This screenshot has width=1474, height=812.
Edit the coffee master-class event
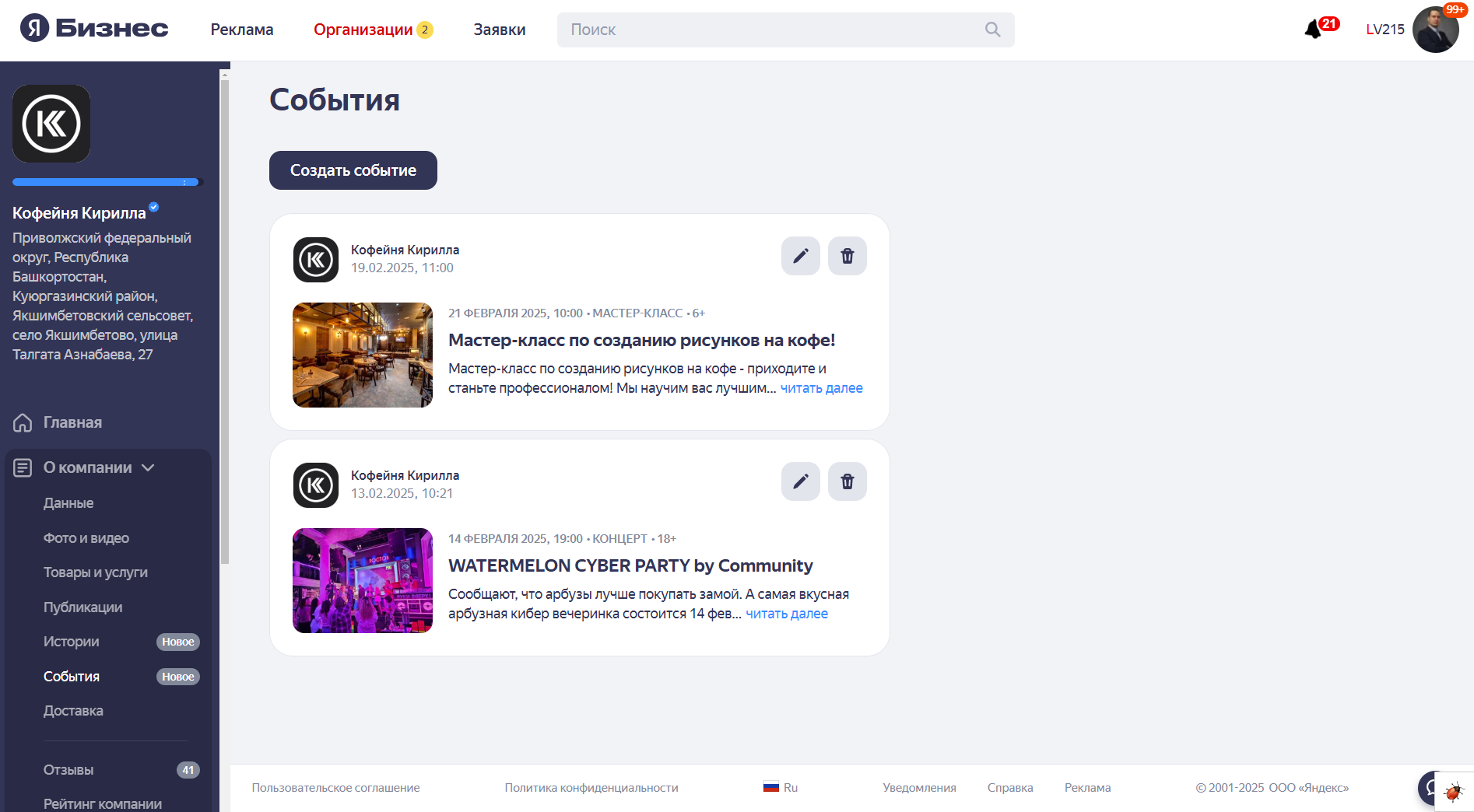point(800,256)
